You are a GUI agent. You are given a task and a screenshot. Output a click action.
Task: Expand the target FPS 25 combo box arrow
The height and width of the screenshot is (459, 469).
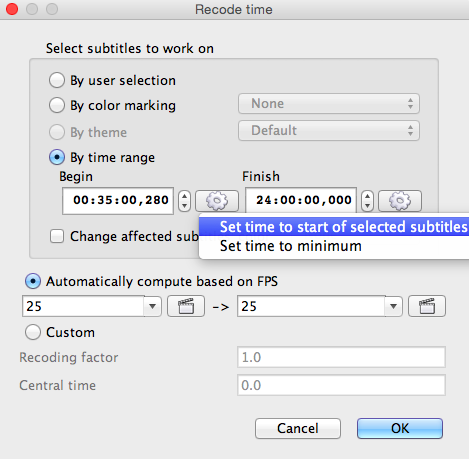pos(394,306)
